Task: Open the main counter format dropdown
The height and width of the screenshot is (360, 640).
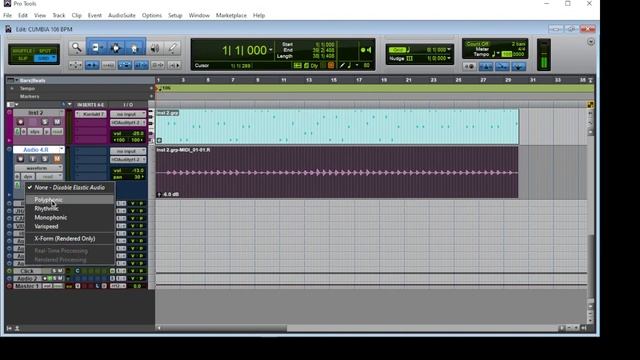Action: (x=270, y=50)
